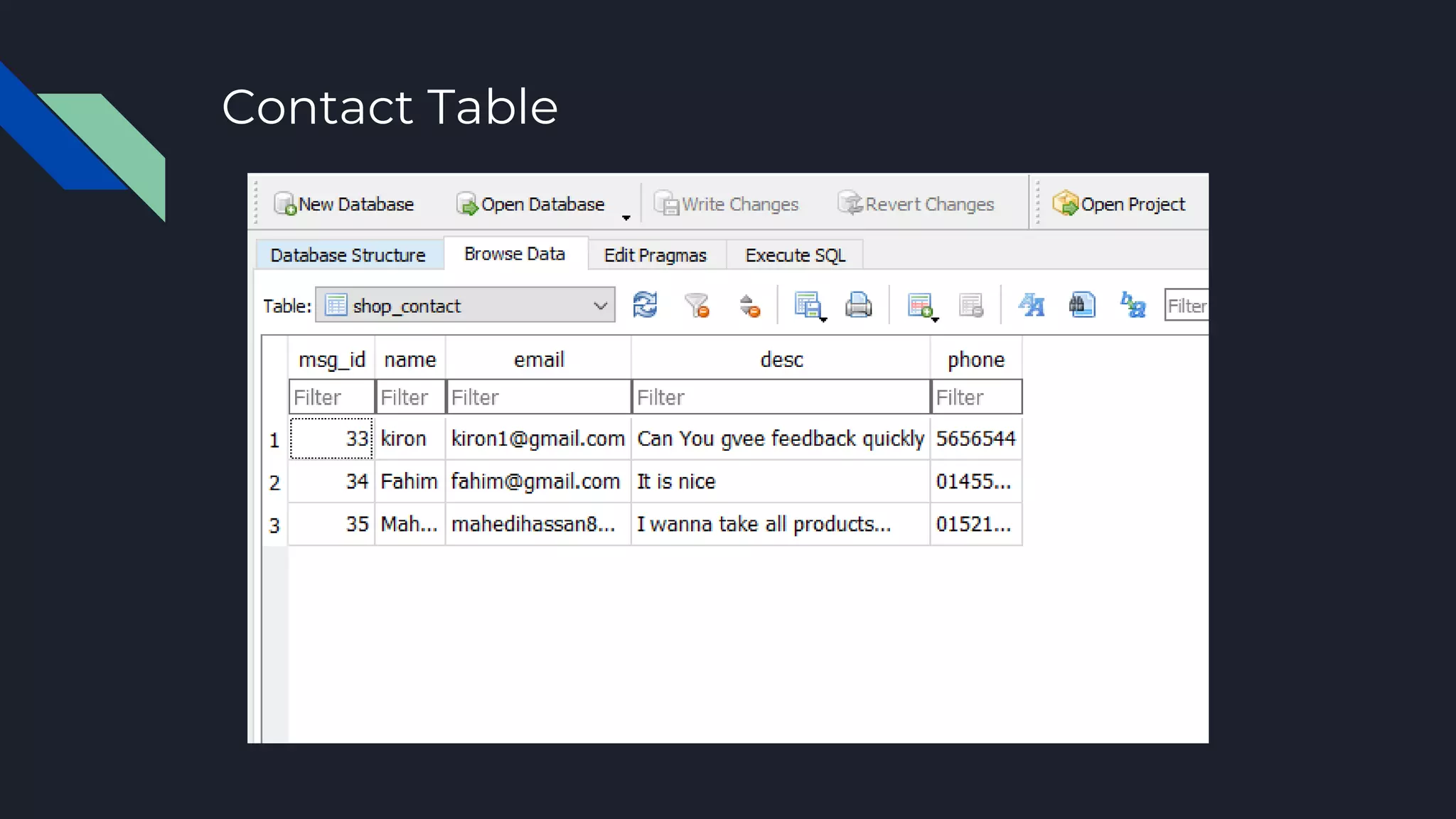Click the delete current record icon
Image resolution: width=1456 pixels, height=819 pixels.
click(x=970, y=306)
